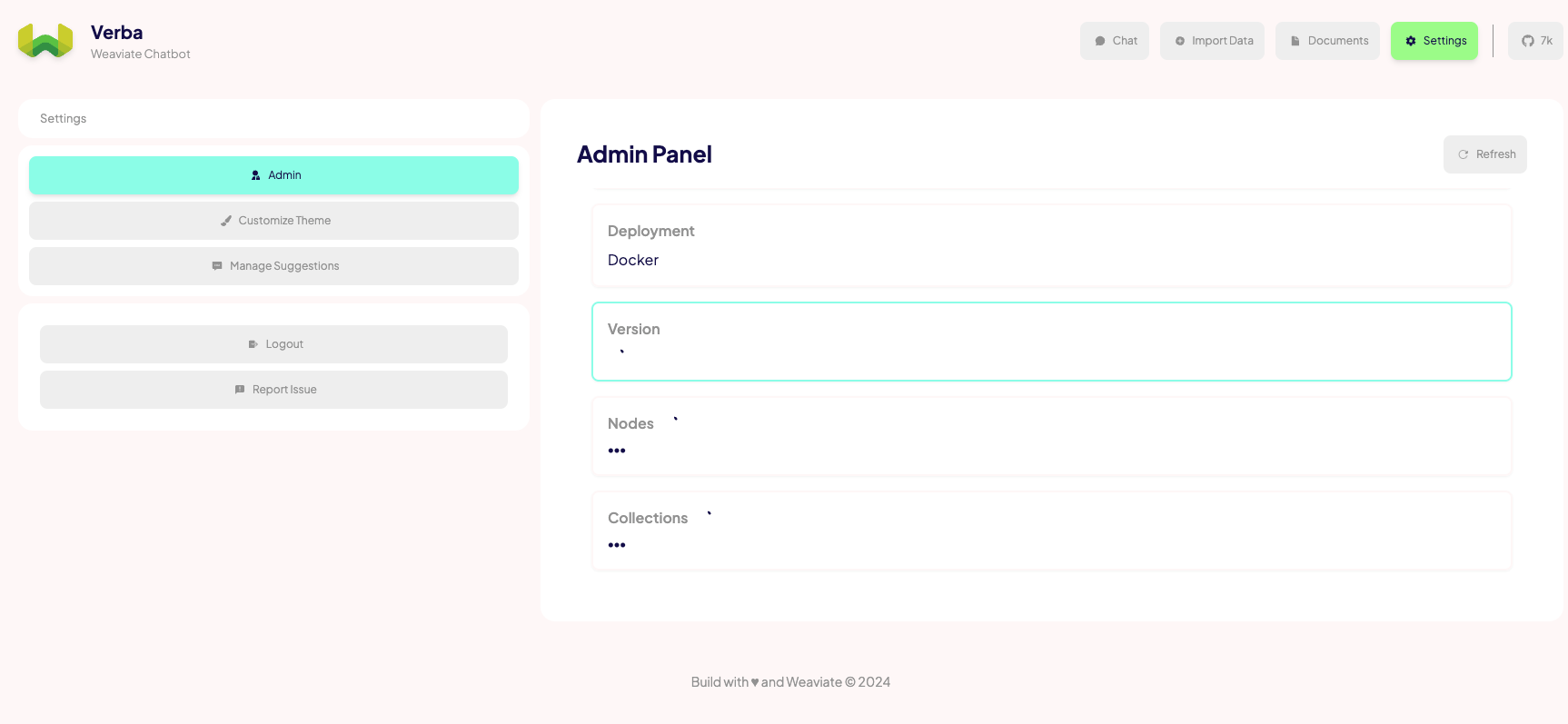Open the Chat page
This screenshot has width=1568, height=724.
click(1115, 41)
